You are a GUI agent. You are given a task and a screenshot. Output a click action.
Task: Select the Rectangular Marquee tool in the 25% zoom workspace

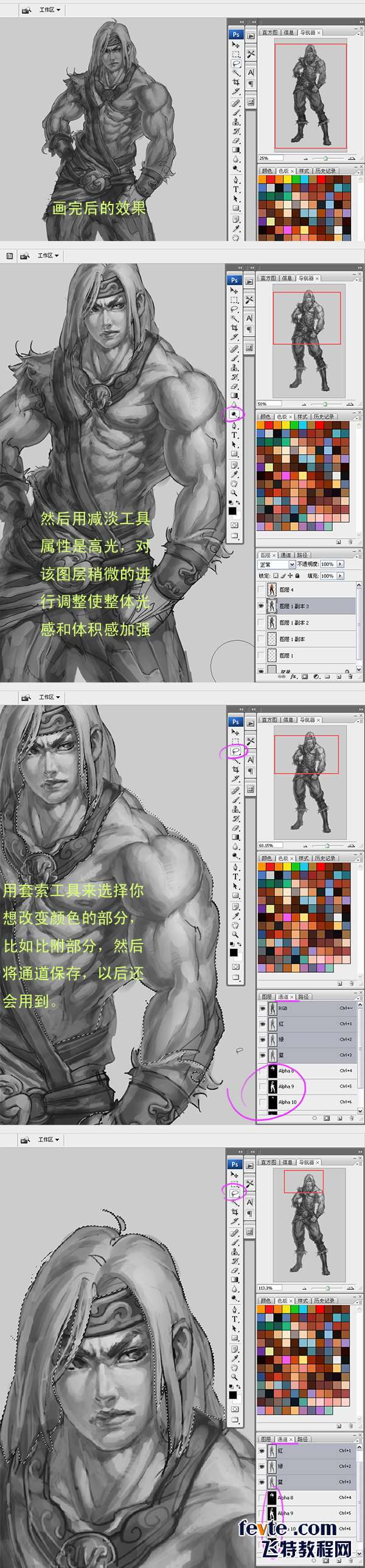[x=235, y=54]
